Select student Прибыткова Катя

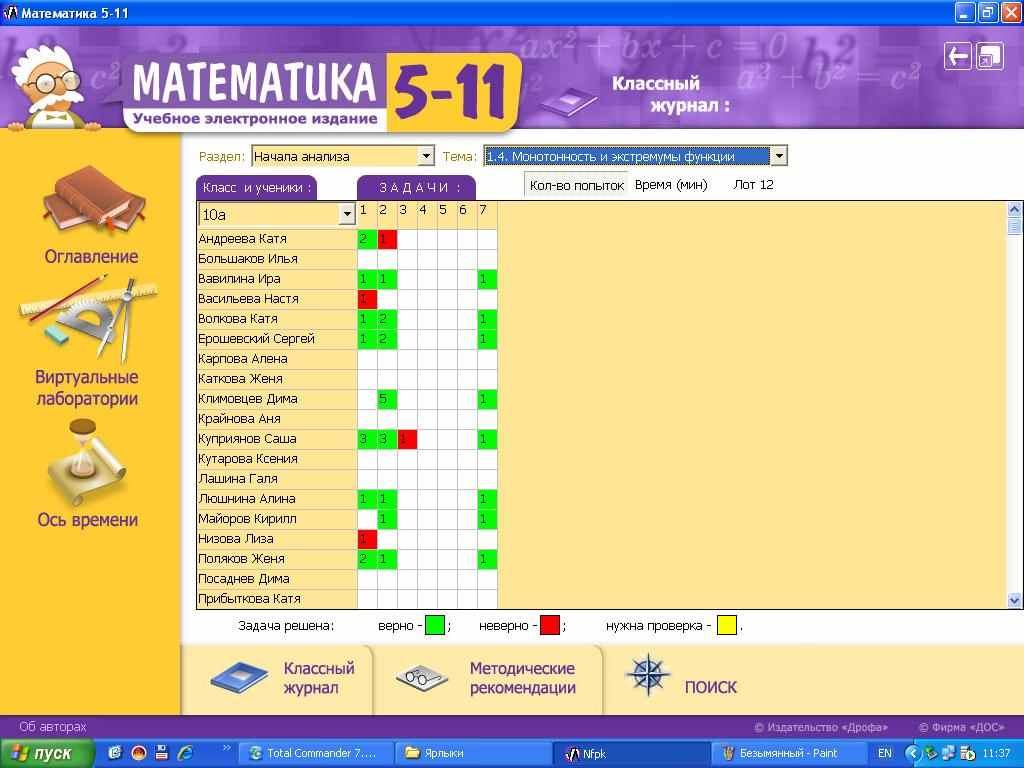click(x=277, y=599)
